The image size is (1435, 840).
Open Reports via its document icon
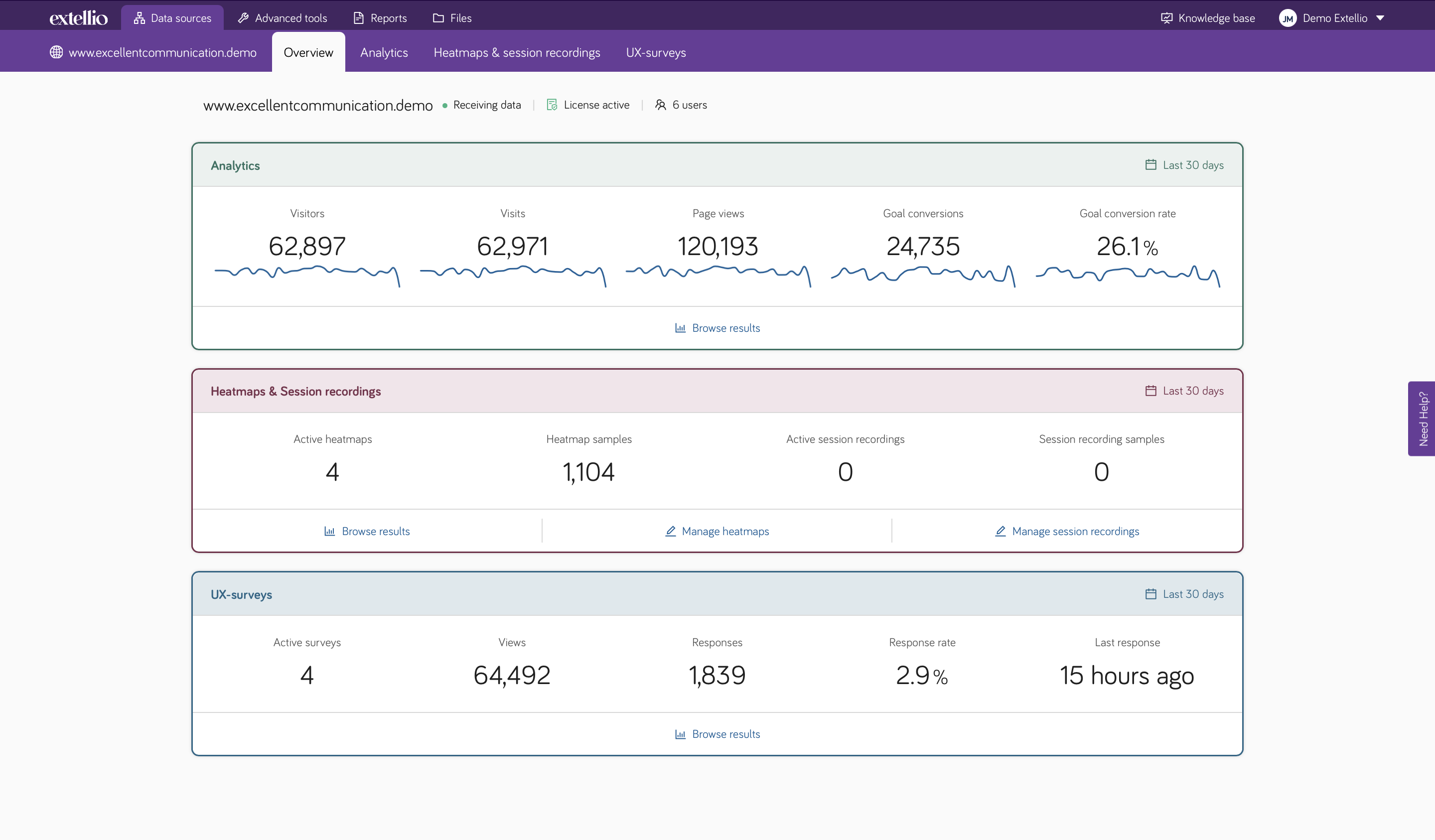click(x=358, y=17)
